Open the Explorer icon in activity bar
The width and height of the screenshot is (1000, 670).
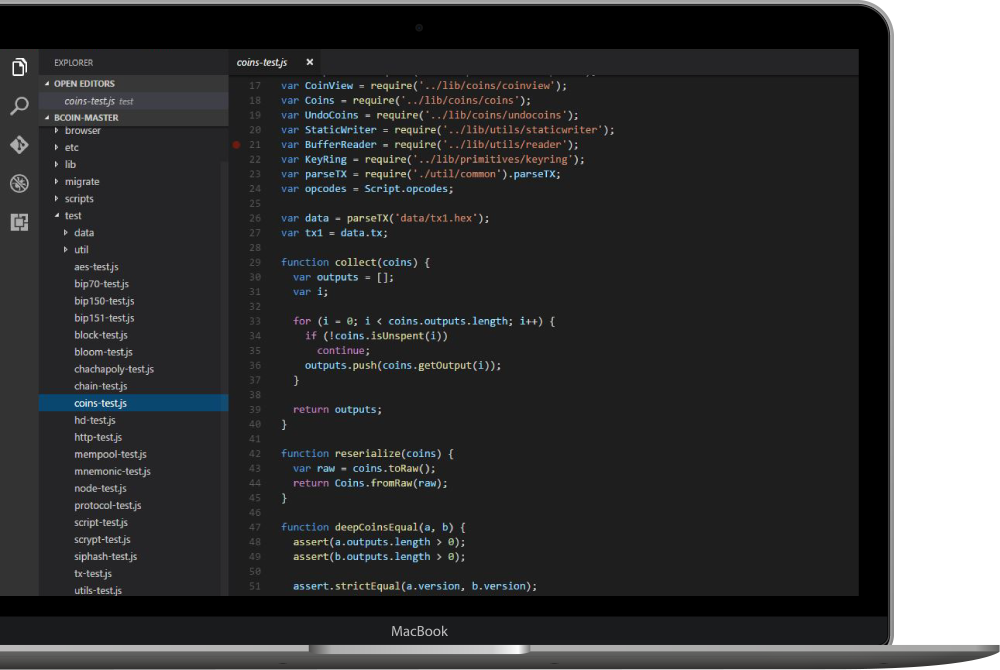[19, 67]
